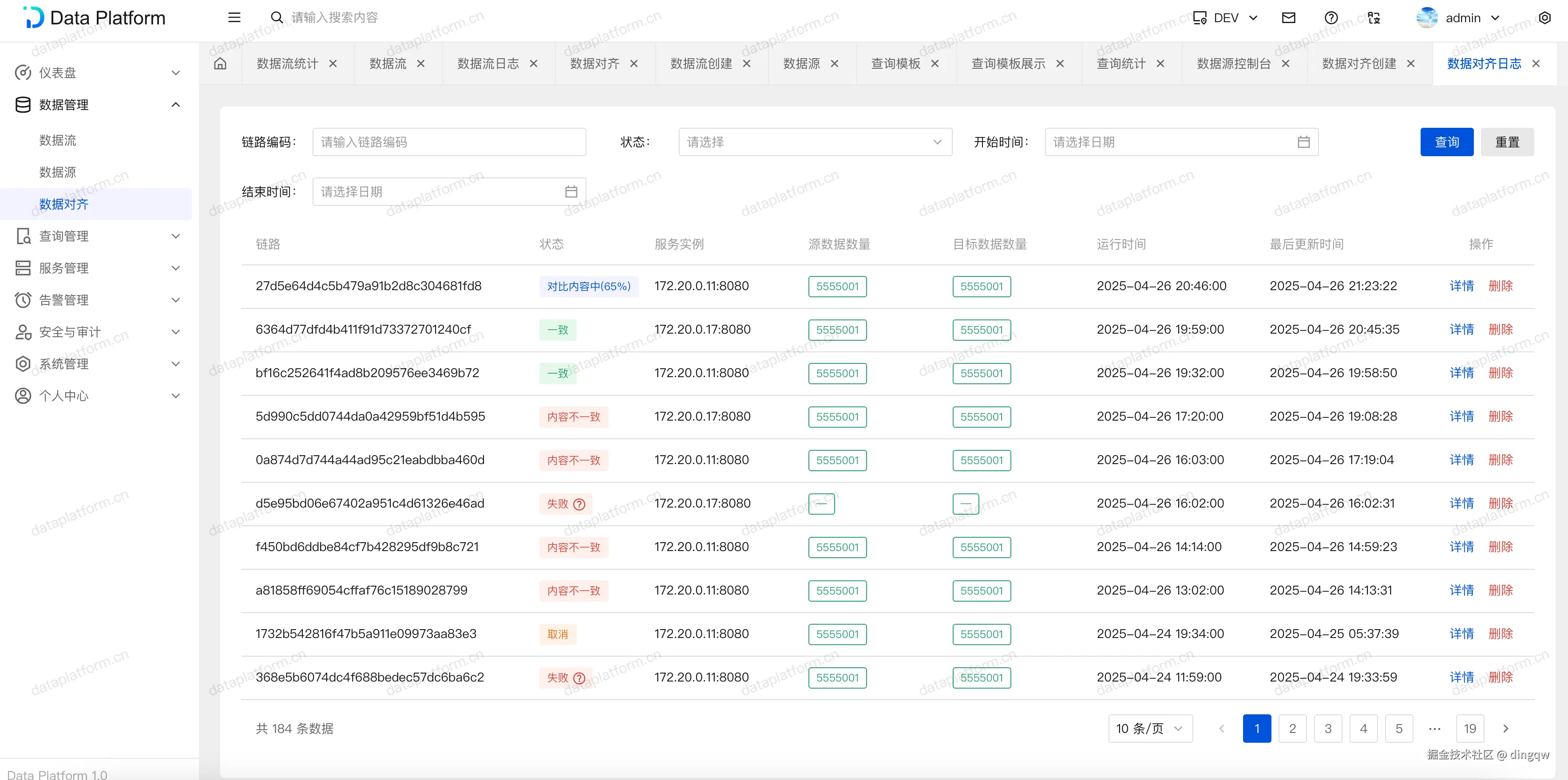Image resolution: width=1568 pixels, height=780 pixels.
Task: Focus the 链路编码 input field
Action: click(x=449, y=142)
